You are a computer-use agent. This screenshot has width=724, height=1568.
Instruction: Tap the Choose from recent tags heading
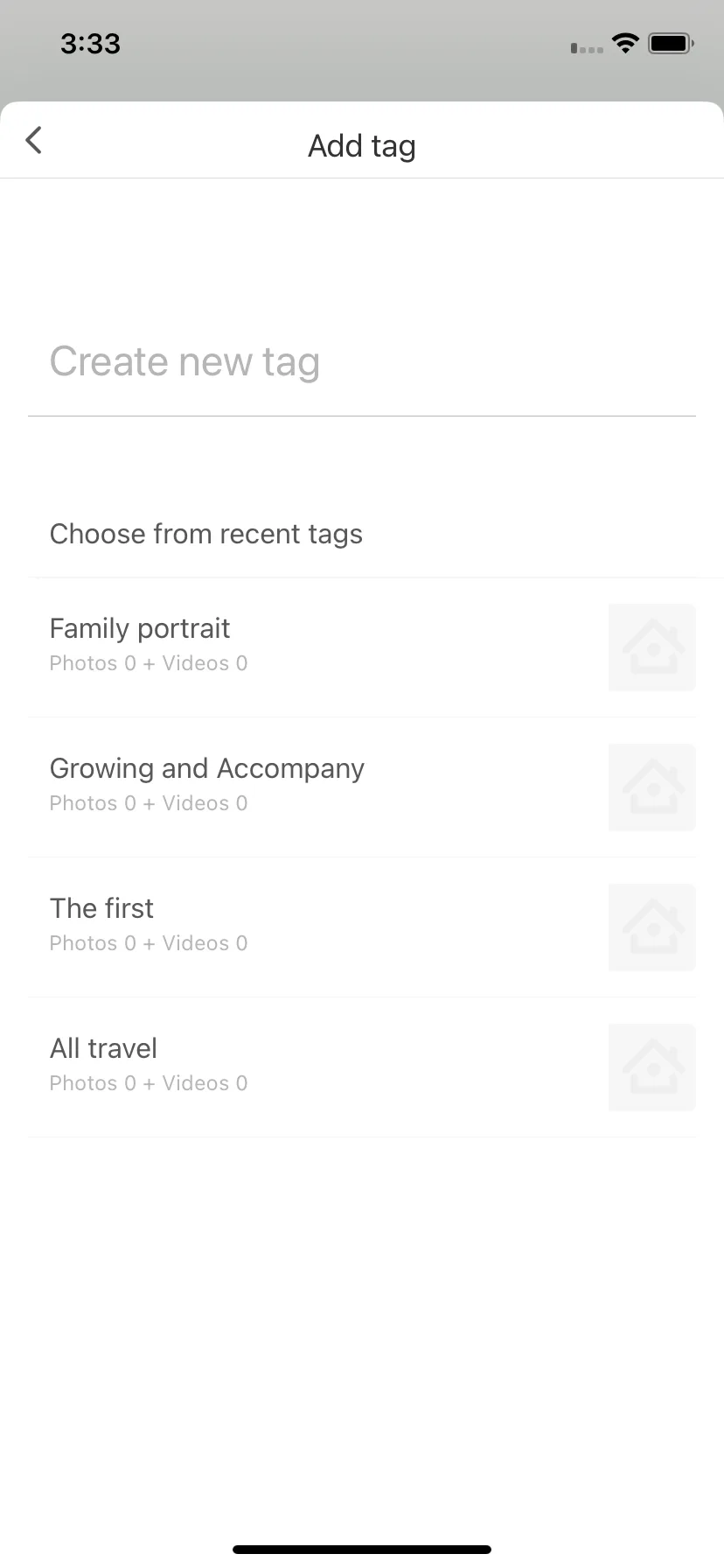[206, 534]
